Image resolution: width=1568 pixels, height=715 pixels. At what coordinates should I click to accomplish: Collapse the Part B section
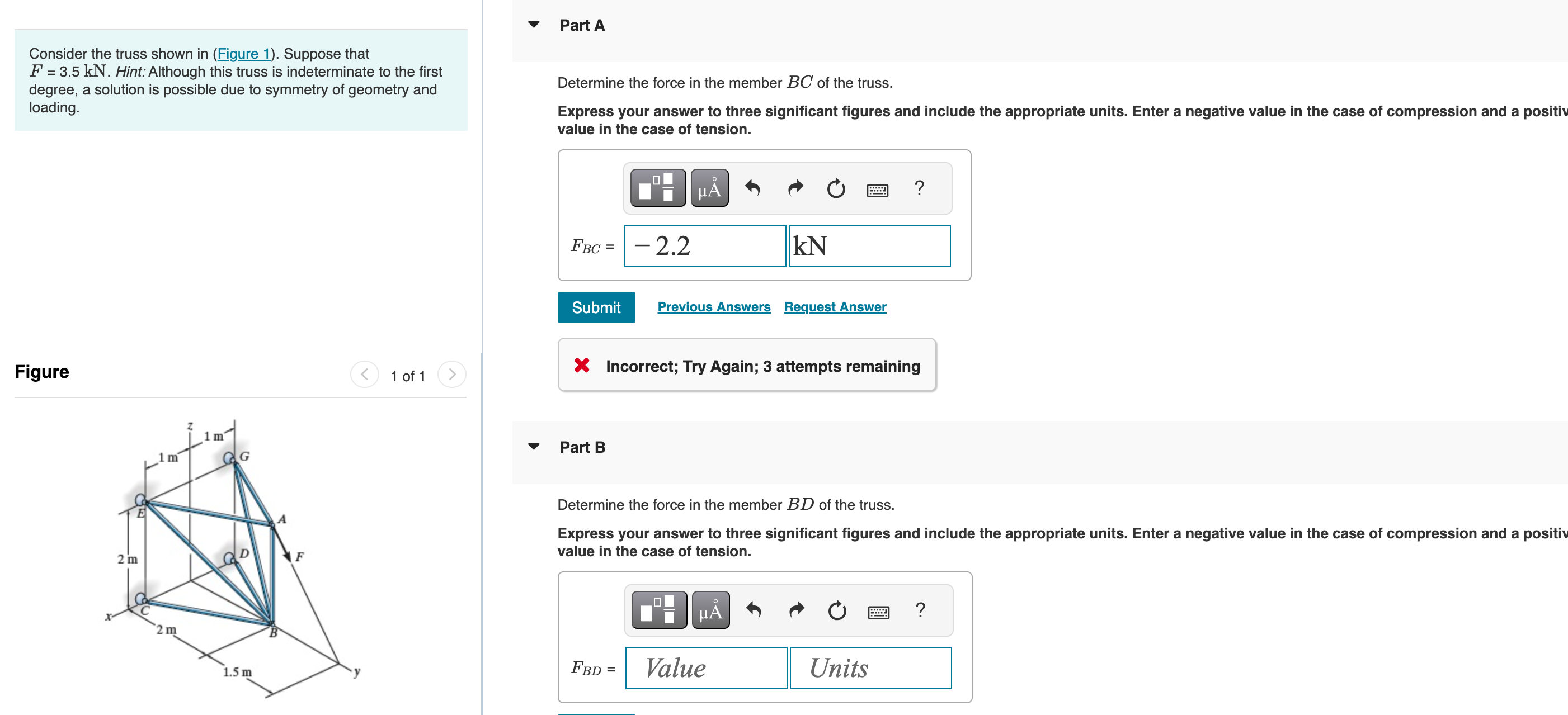click(x=534, y=447)
